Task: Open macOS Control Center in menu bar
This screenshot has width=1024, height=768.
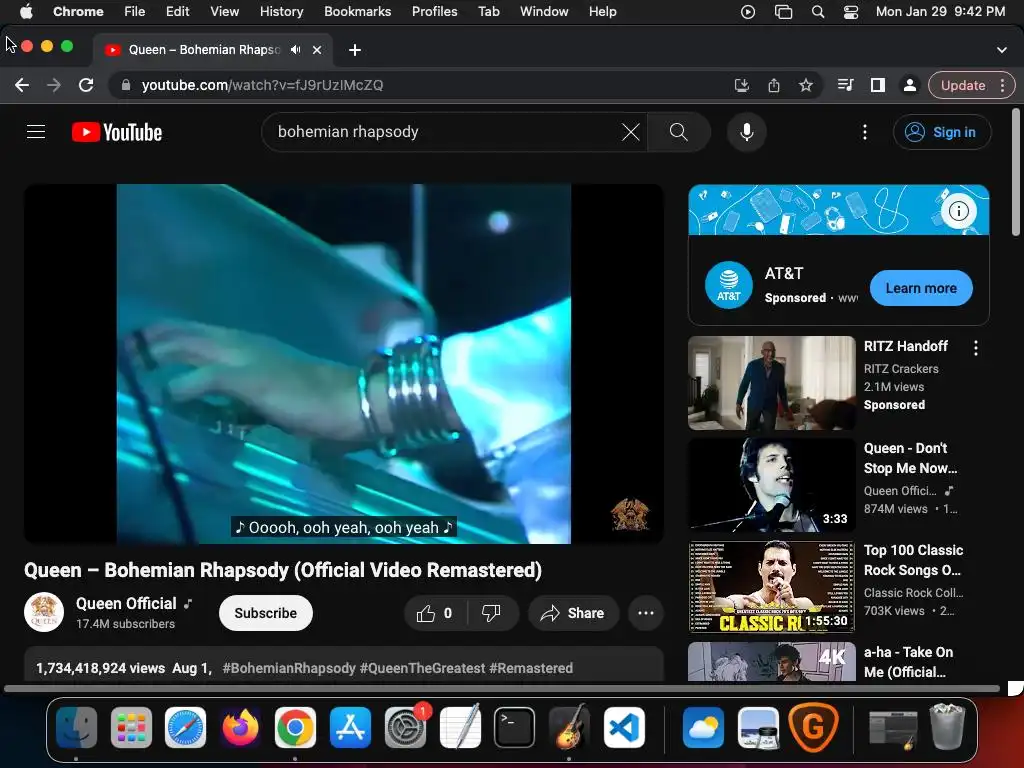Action: coord(851,12)
